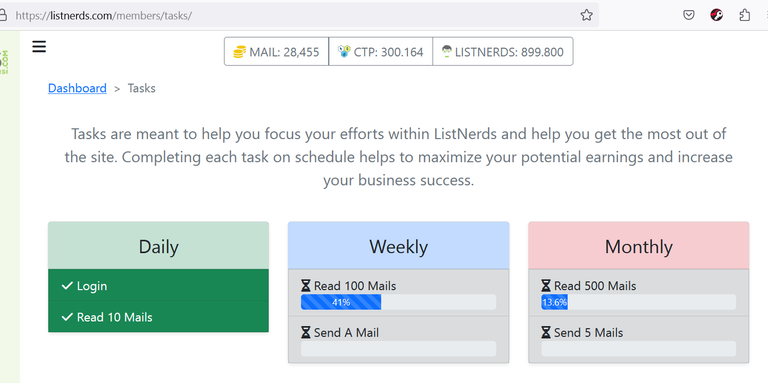The image size is (768, 383).
Task: Click the LISTNERDS token icon
Action: click(x=446, y=51)
